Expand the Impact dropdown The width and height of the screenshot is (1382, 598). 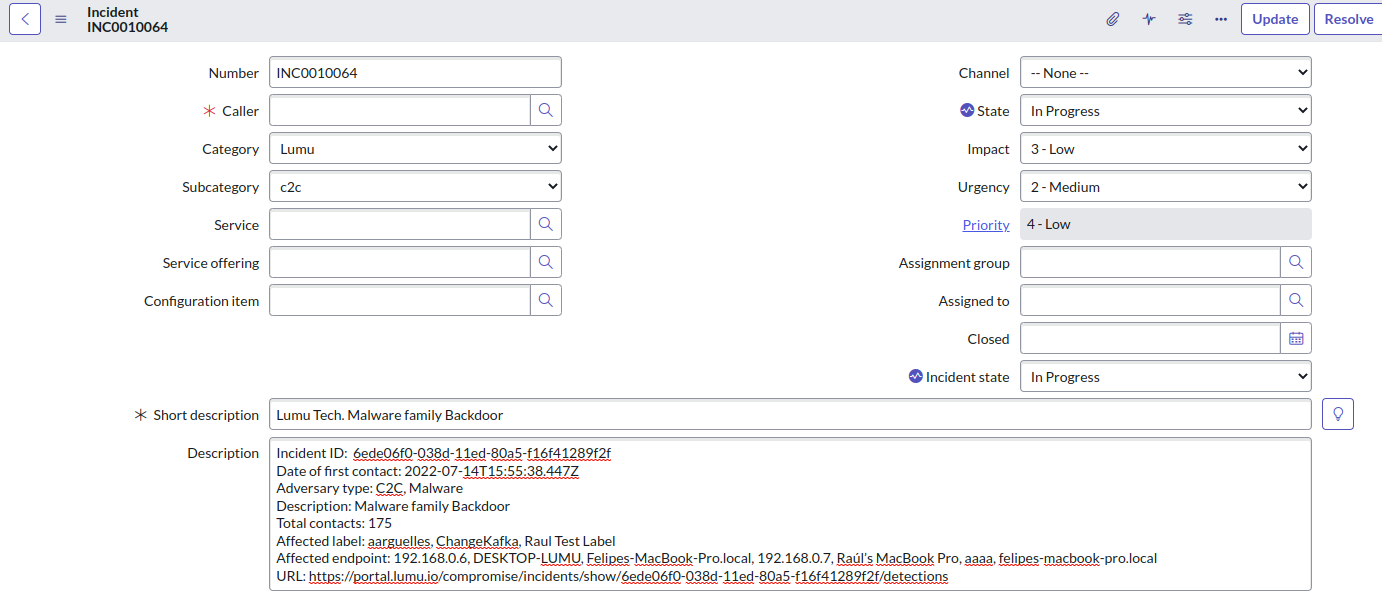[1165, 149]
